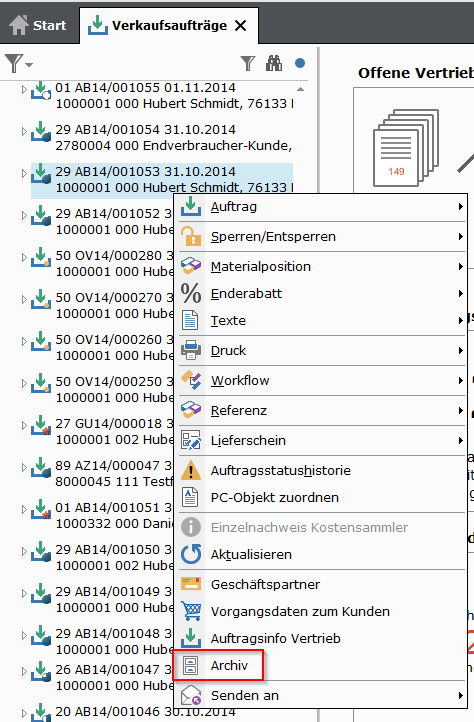The width and height of the screenshot is (474, 722).
Task: Click the printer icon for Druck
Action: coord(191,350)
